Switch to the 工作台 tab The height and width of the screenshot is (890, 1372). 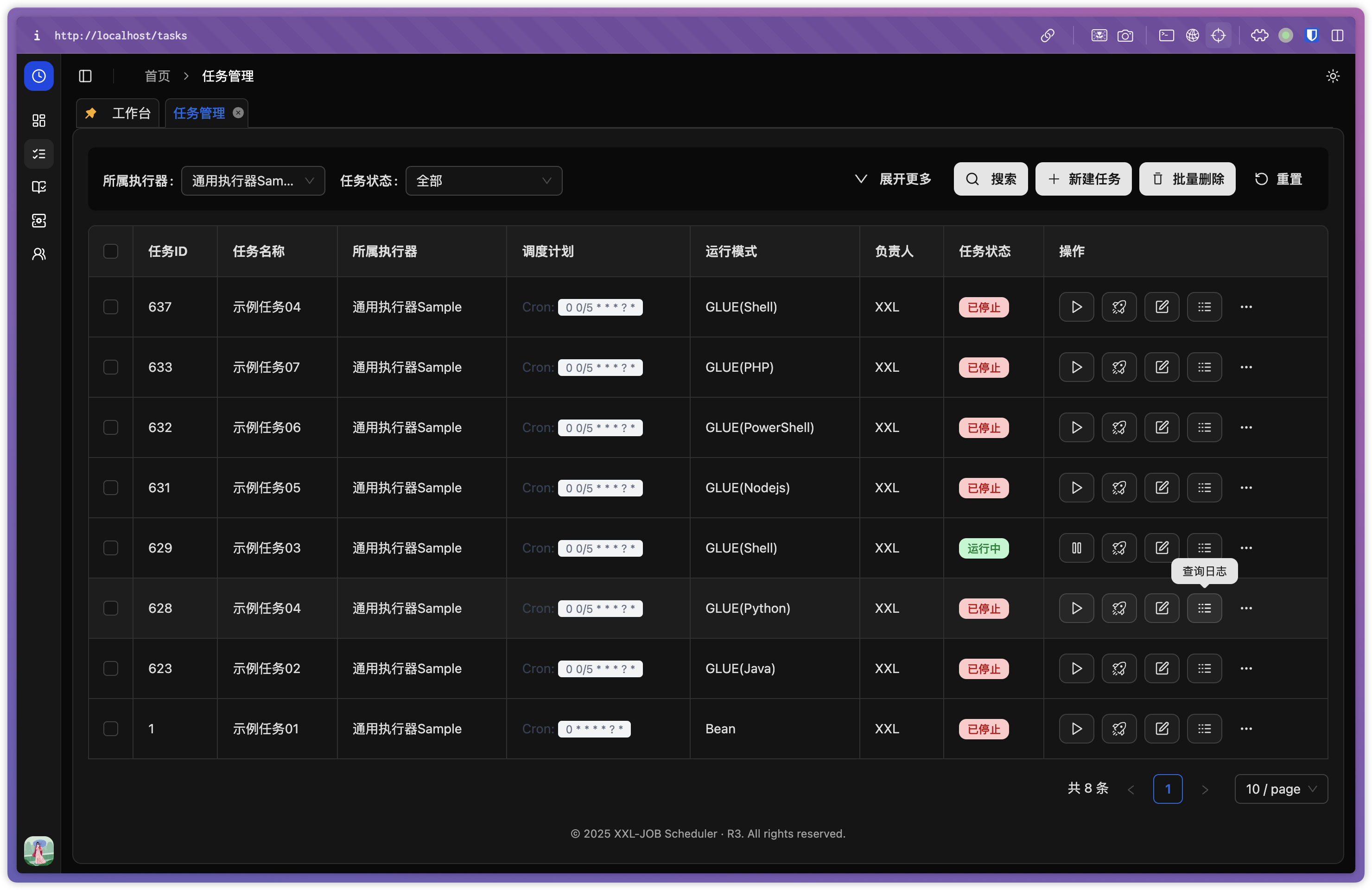pyautogui.click(x=130, y=113)
